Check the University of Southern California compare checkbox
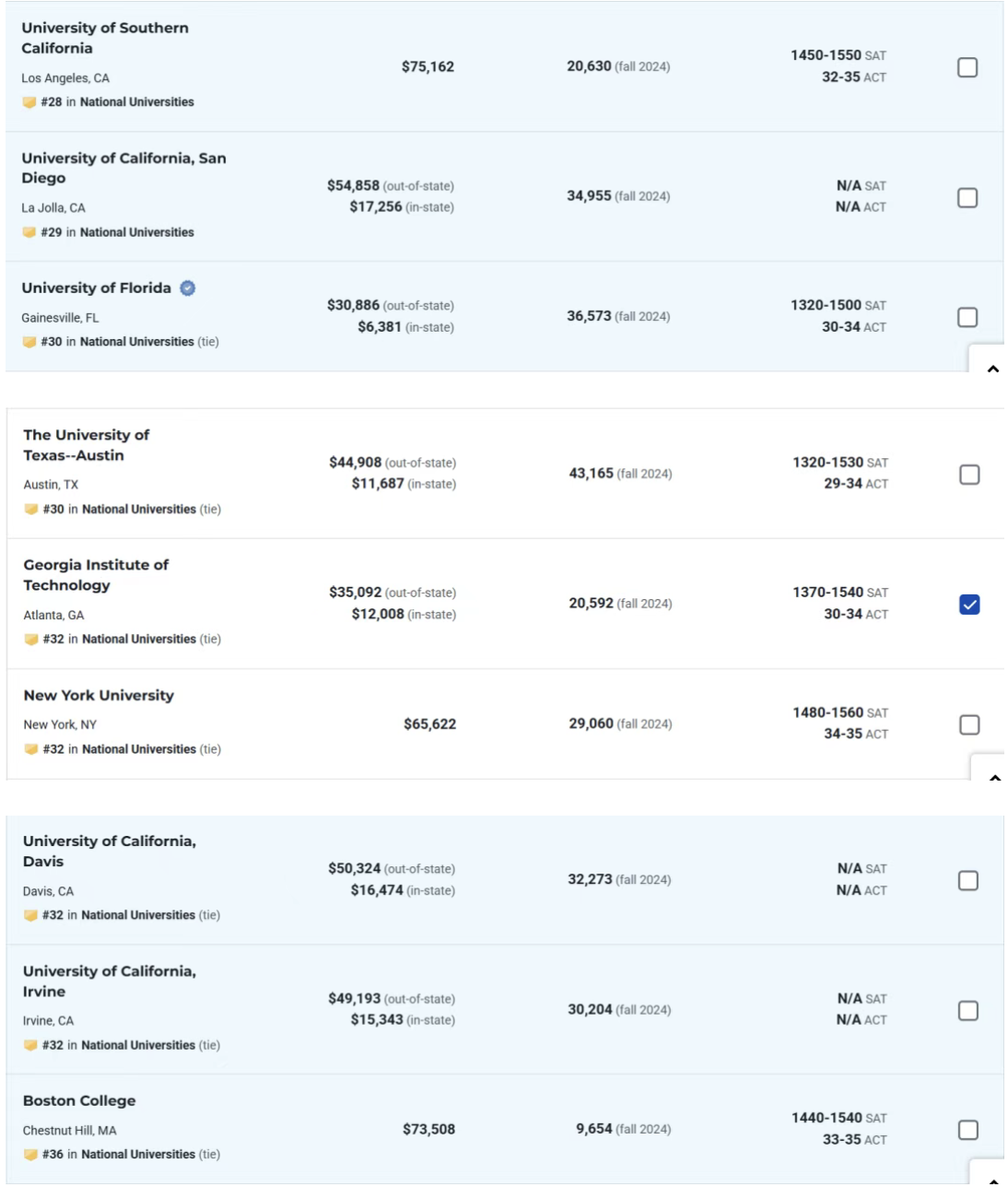1008x1187 pixels. [967, 67]
